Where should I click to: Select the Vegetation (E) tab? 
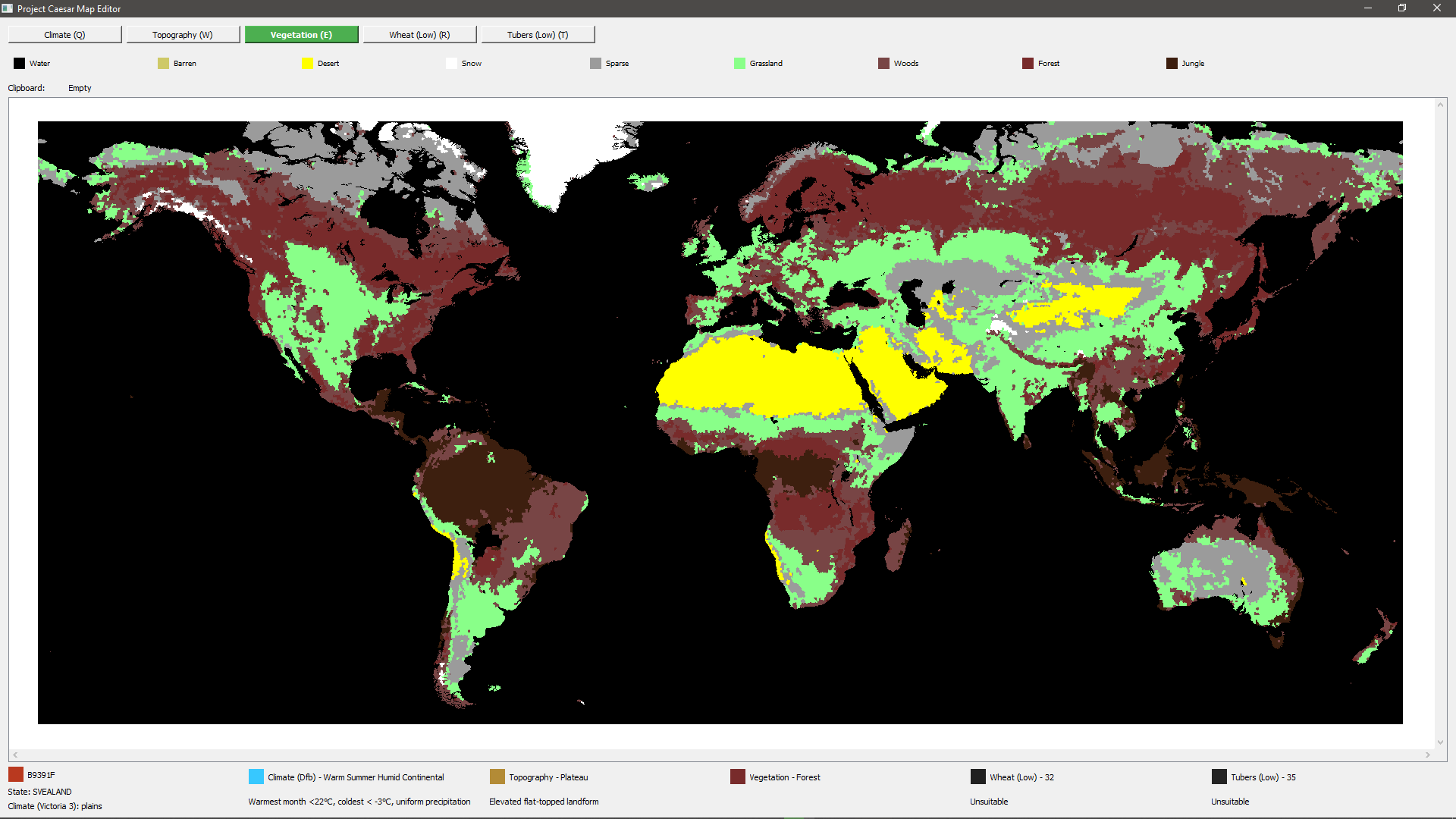(301, 35)
